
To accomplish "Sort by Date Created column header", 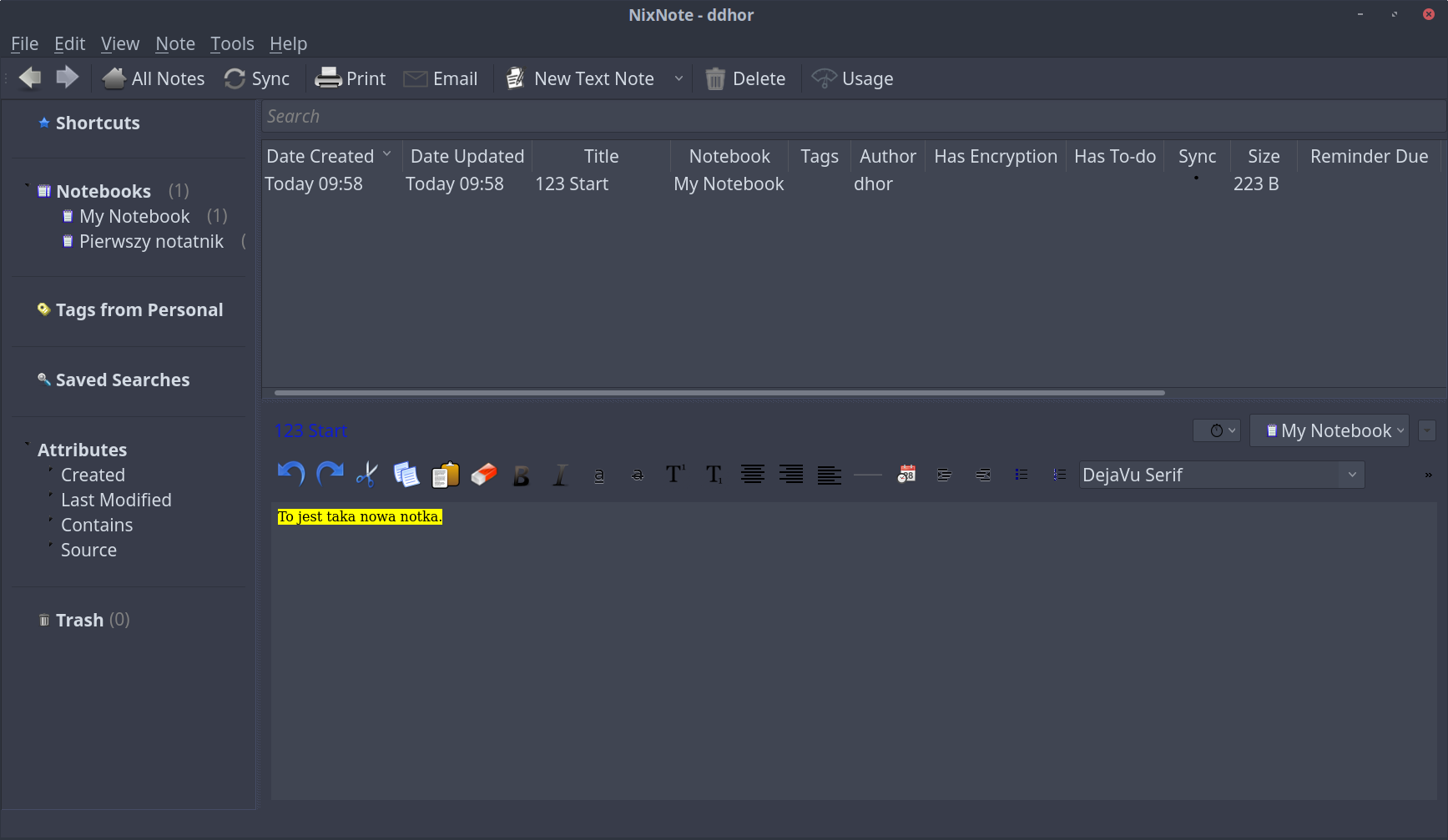I will (330, 156).
